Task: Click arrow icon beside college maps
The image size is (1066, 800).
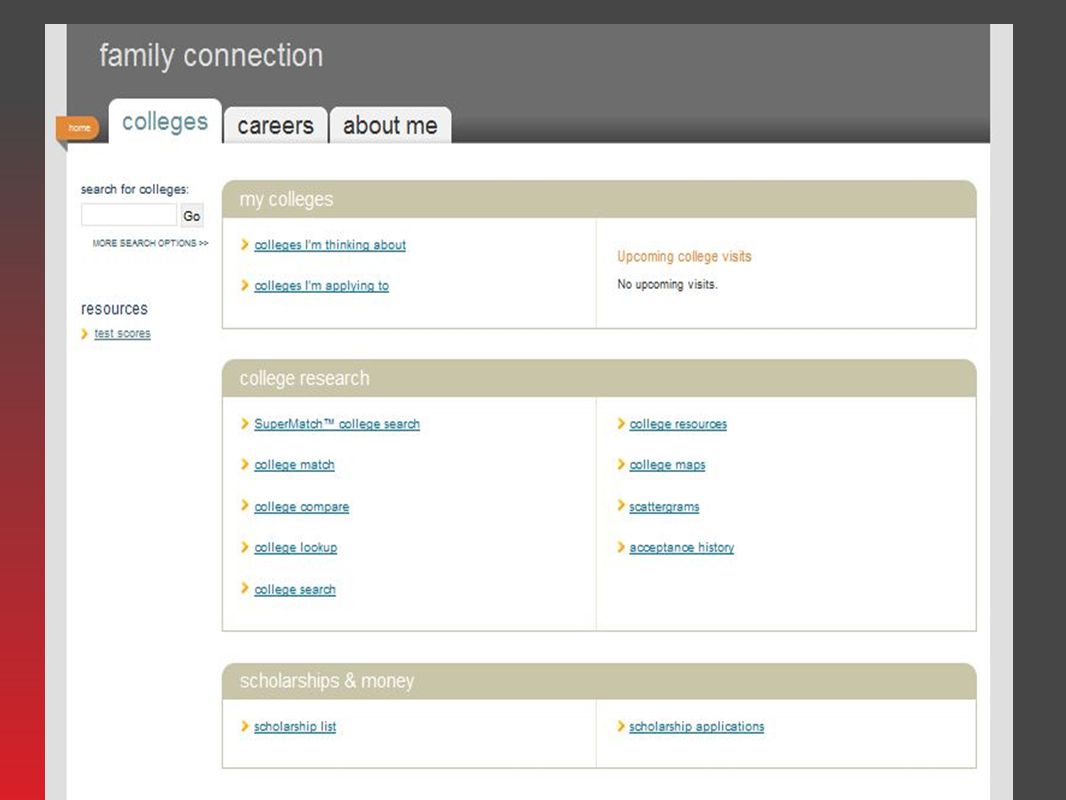Action: click(x=621, y=464)
